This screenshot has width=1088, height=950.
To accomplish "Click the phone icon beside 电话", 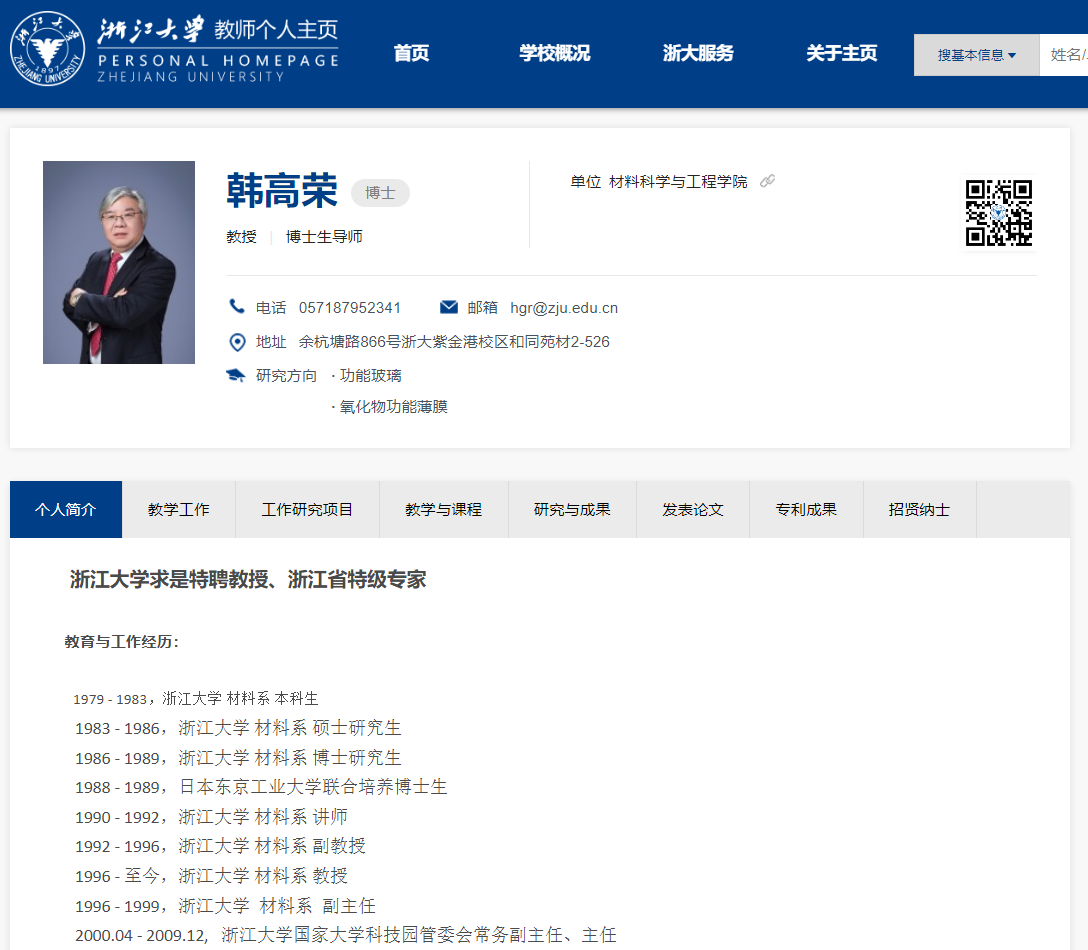I will pyautogui.click(x=237, y=306).
